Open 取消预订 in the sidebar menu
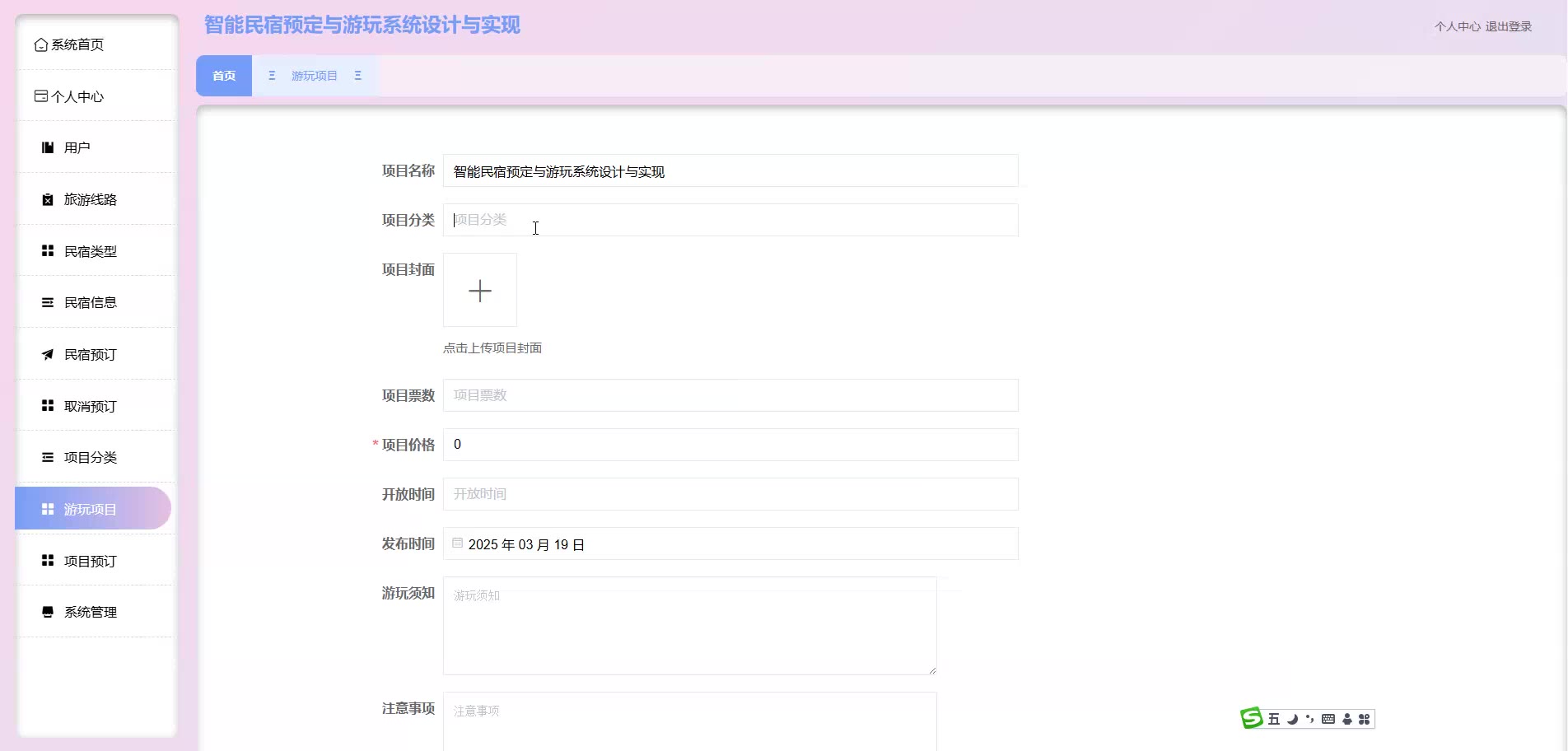Screen dimensions: 1568x751 click(x=97, y=406)
